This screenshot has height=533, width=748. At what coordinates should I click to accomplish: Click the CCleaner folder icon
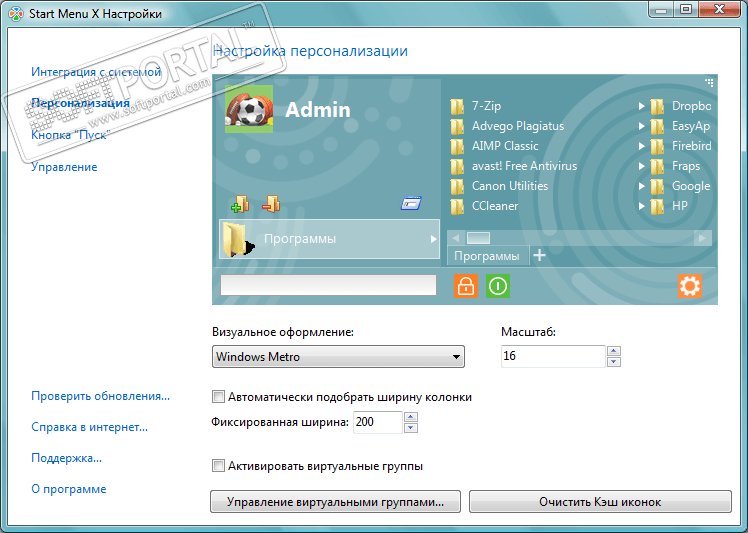457,207
